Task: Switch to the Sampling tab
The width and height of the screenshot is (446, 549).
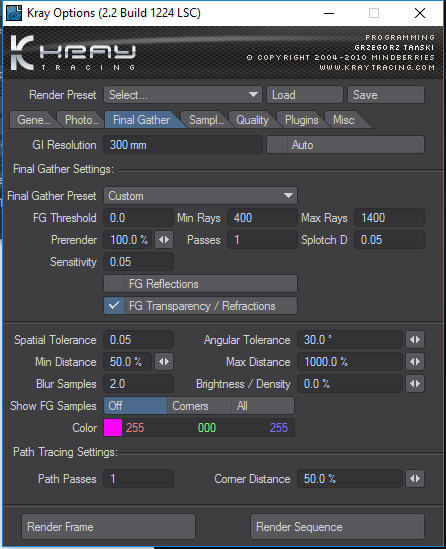Action: coord(206,120)
